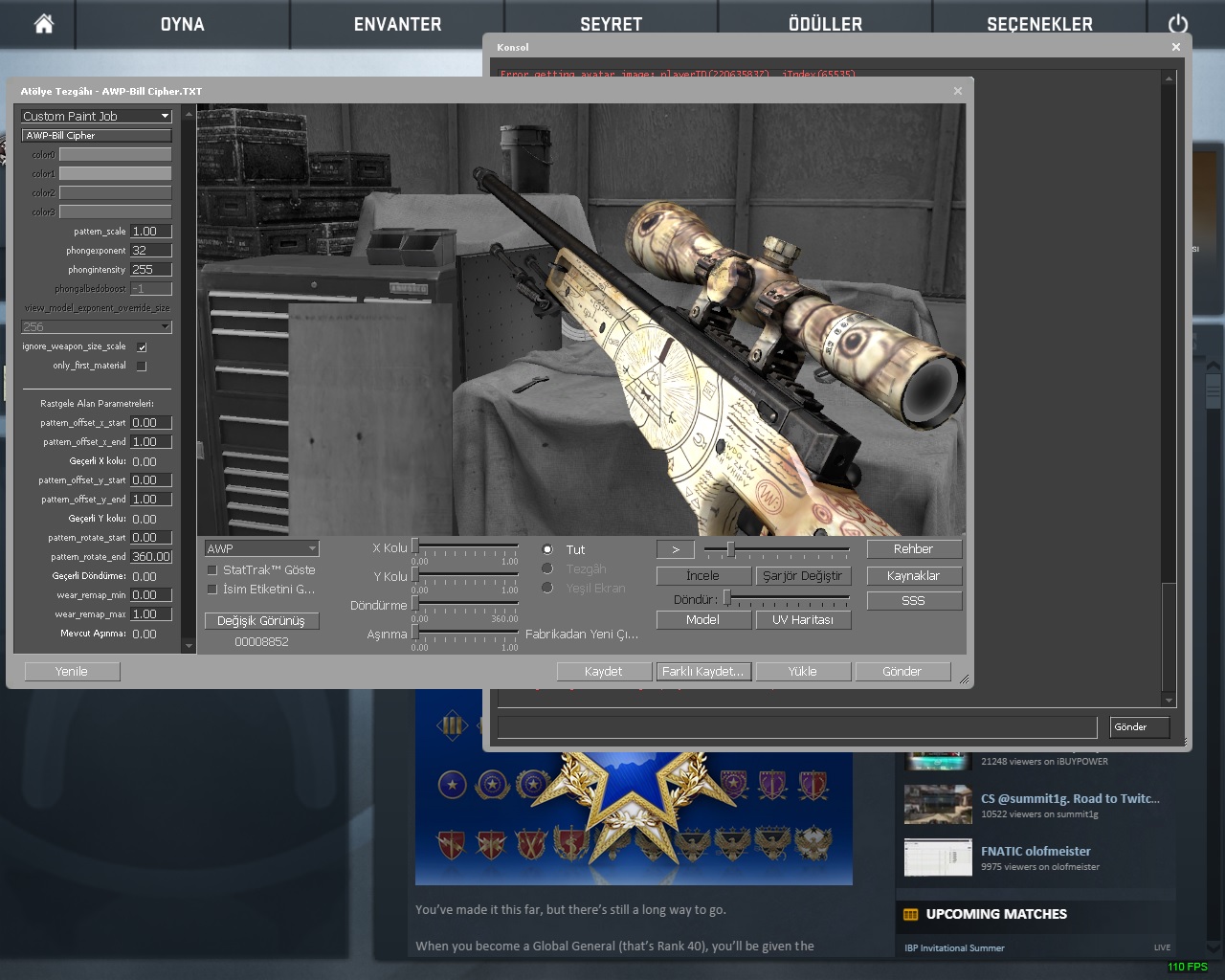This screenshot has height=980, width=1225.
Task: Toggle ignore_weapon_size_scale checkbox
Action: 142,346
